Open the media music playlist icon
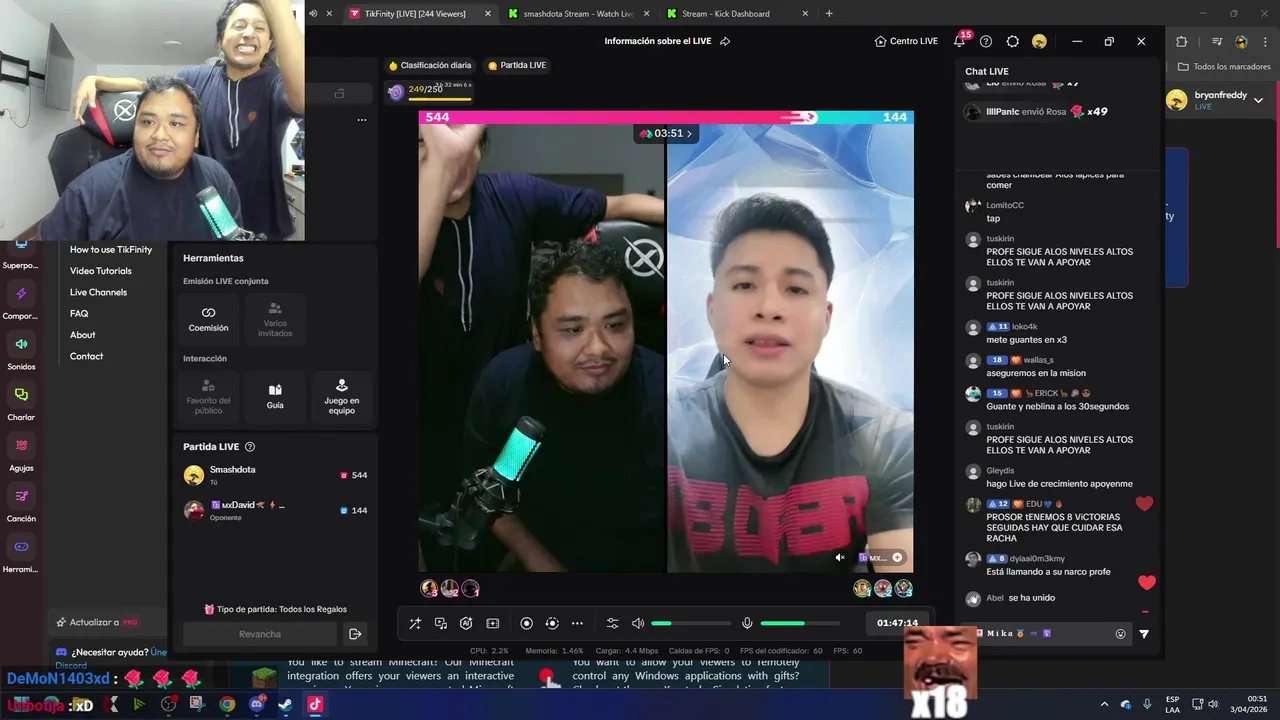Screen dimensions: 1280x720 coord(440,623)
